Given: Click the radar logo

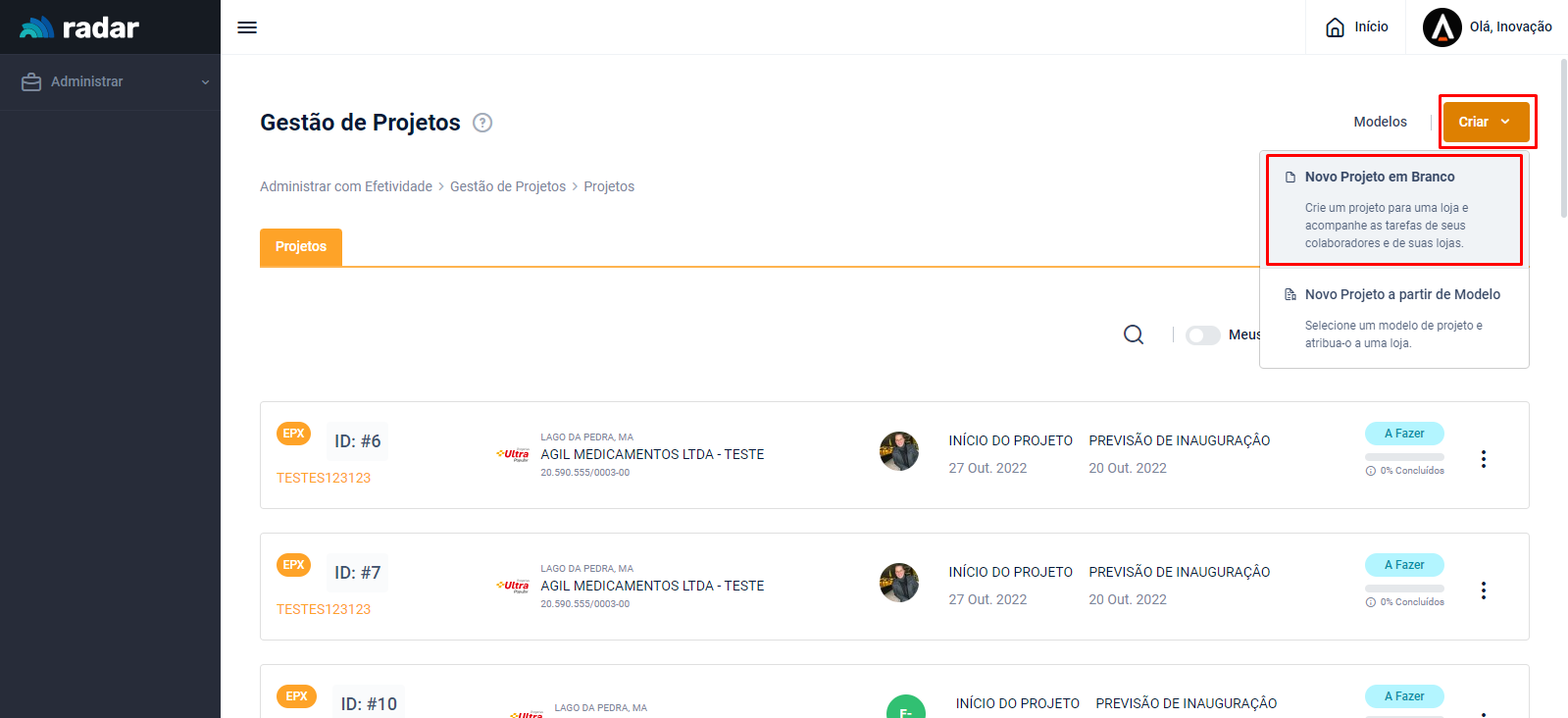Looking at the screenshot, I should (x=79, y=27).
